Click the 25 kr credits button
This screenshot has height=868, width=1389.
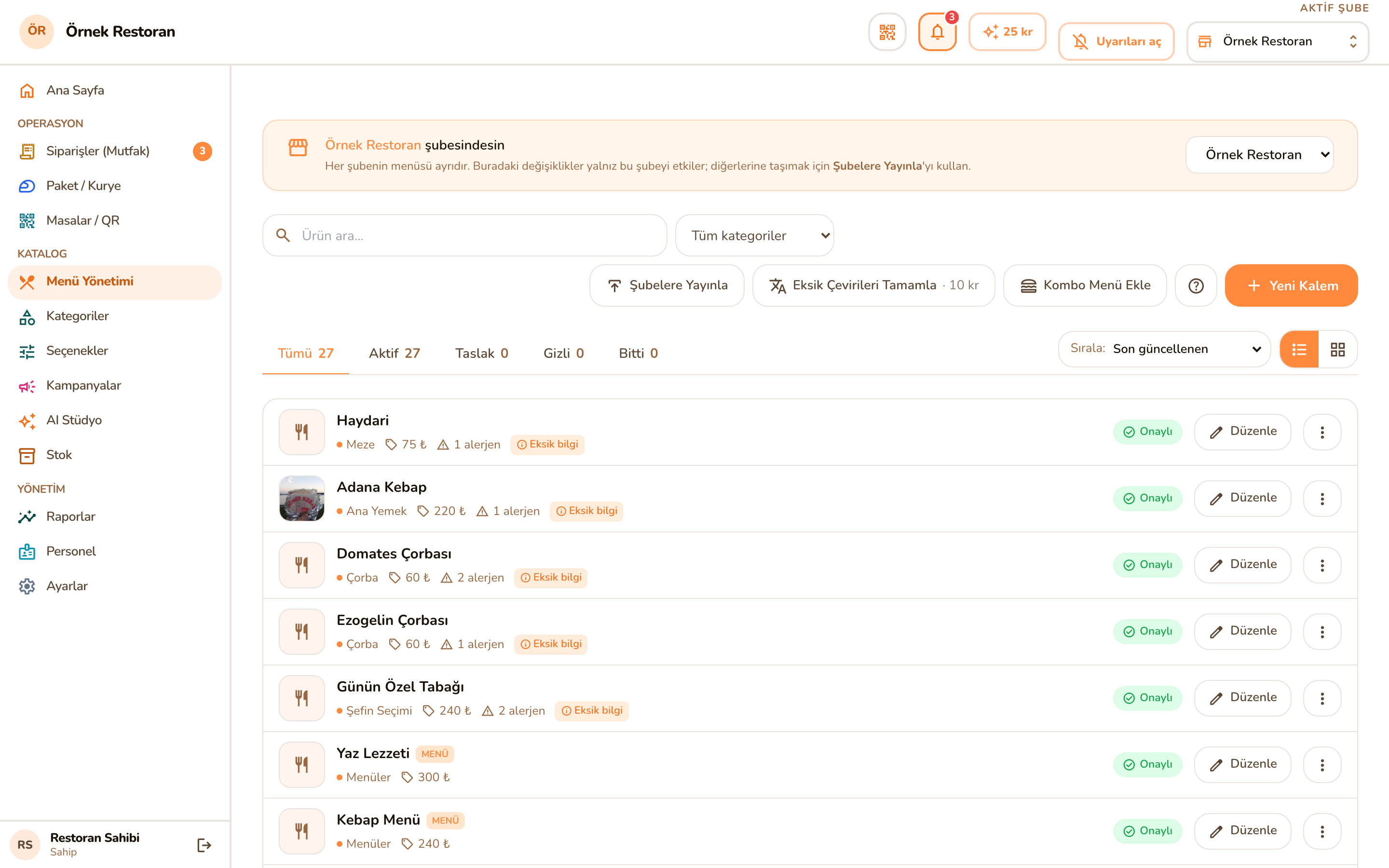1007,32
